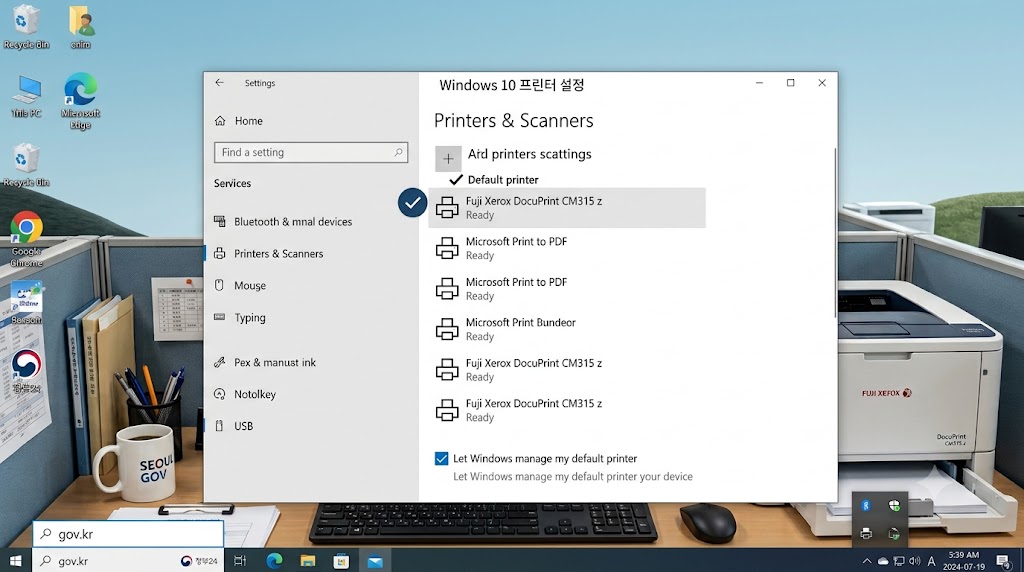Screen dimensions: 1024x572
Task: Launch Microsoft Edge from the taskbar
Action: [x=274, y=561]
